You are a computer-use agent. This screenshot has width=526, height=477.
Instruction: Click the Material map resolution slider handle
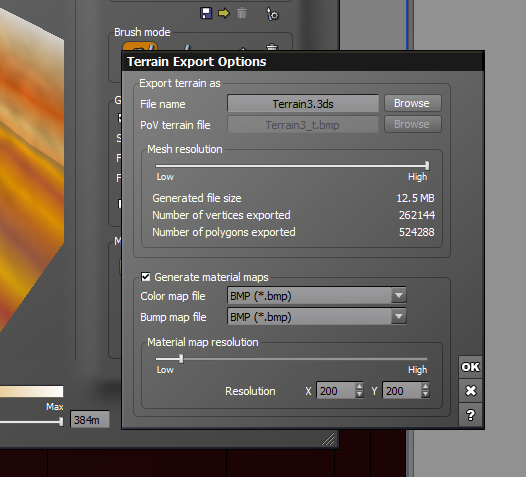coord(181,359)
